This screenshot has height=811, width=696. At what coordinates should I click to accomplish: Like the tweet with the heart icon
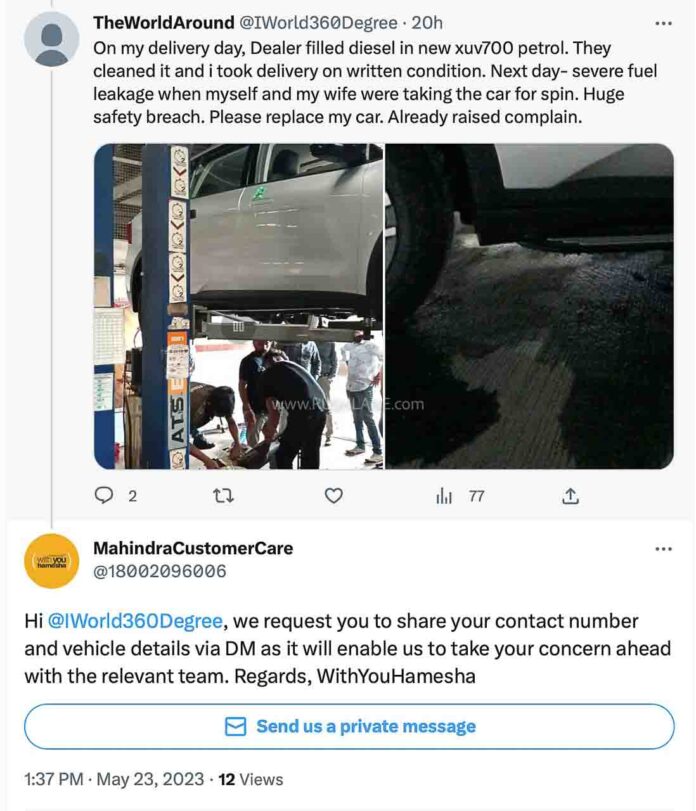tap(334, 495)
